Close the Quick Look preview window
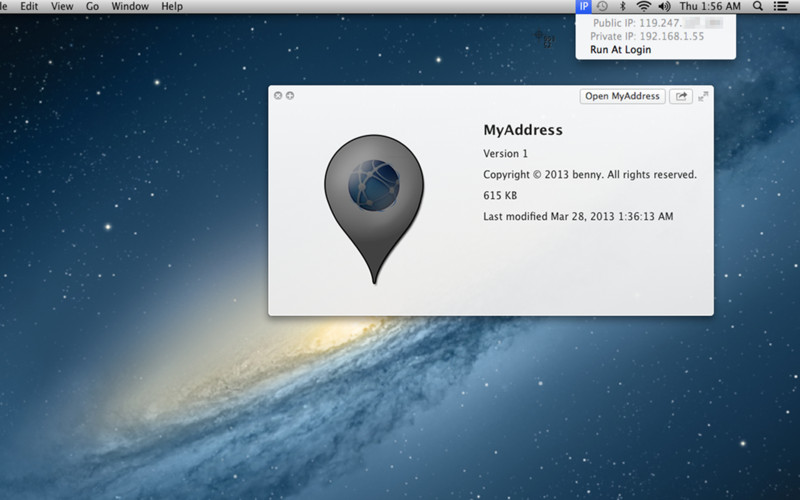This screenshot has width=800, height=500. (x=278, y=95)
